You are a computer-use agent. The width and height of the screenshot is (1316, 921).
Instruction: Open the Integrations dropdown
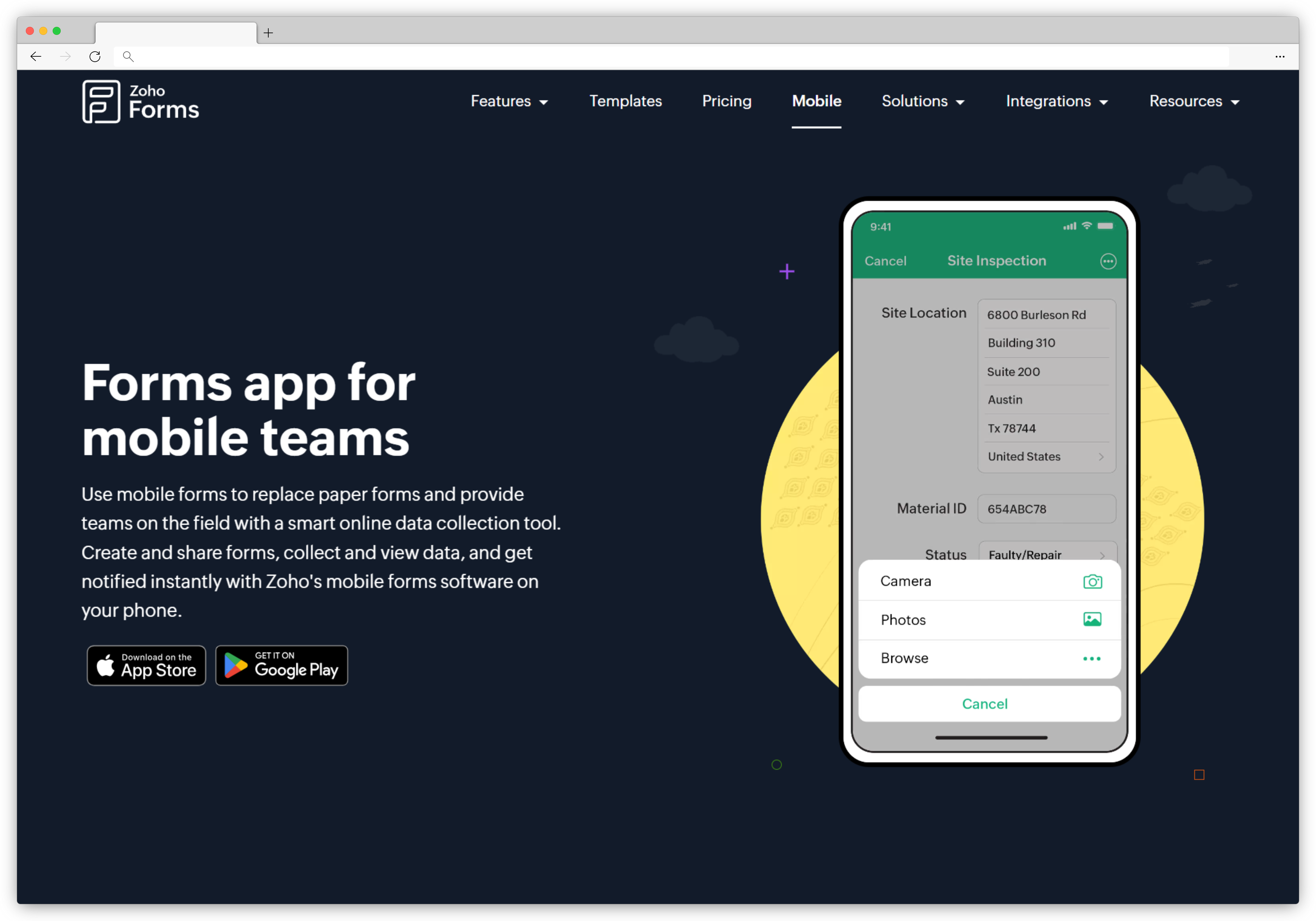tap(1056, 101)
